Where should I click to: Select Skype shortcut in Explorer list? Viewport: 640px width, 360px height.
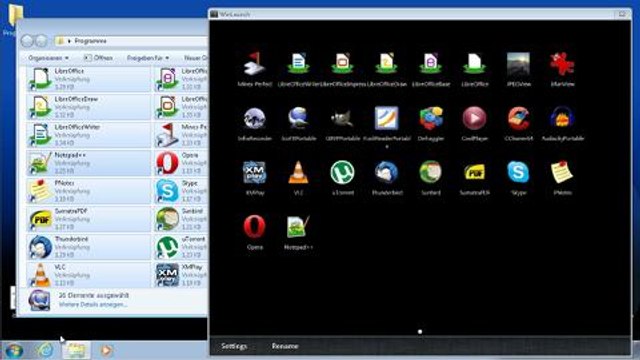[181, 191]
